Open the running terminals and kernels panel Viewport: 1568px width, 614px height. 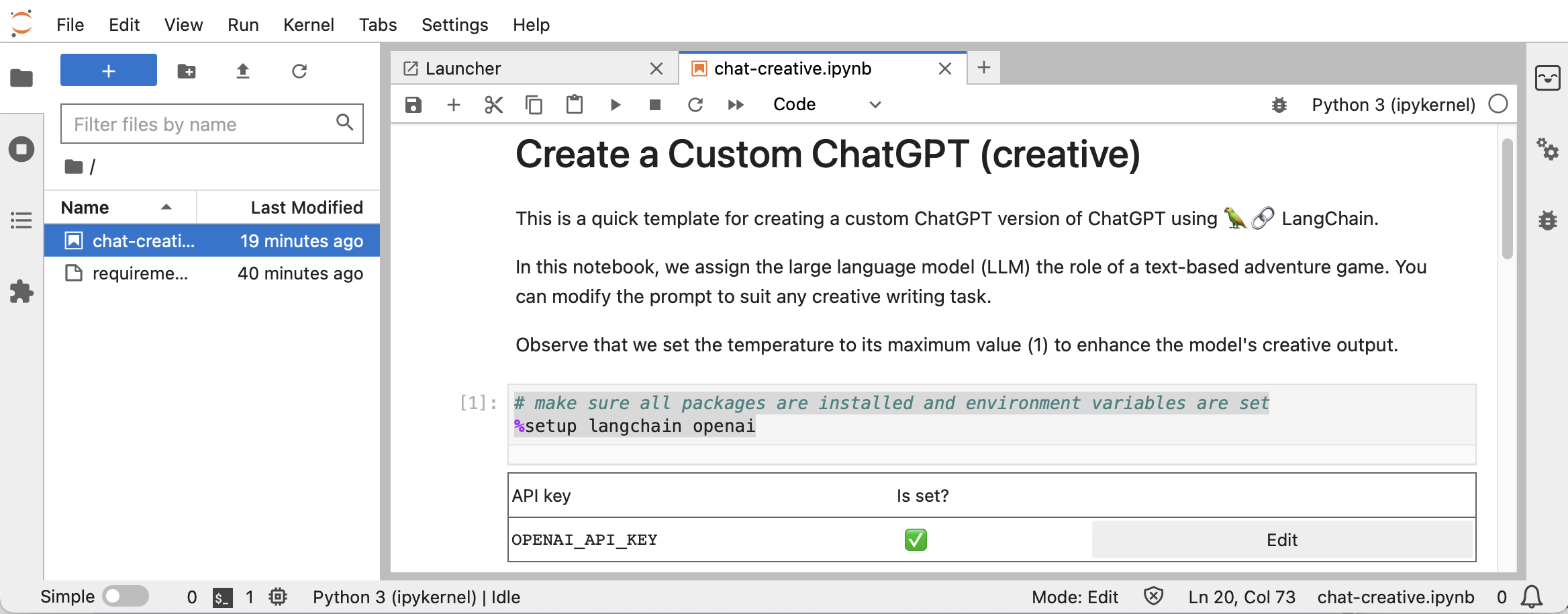point(21,149)
